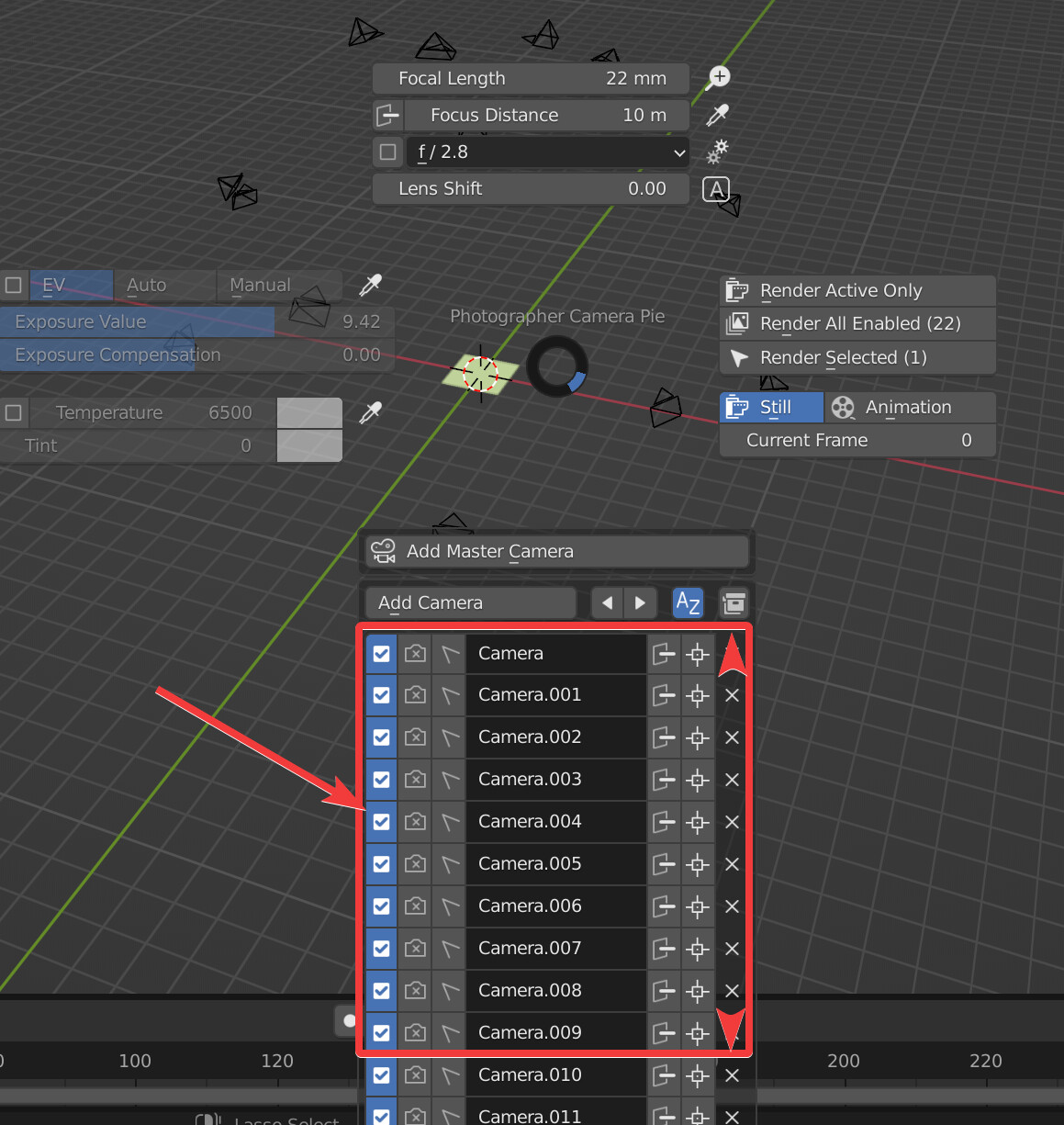The image size is (1064, 1125).
Task: Click focus plane icon for Camera.007
Action: [x=664, y=949]
